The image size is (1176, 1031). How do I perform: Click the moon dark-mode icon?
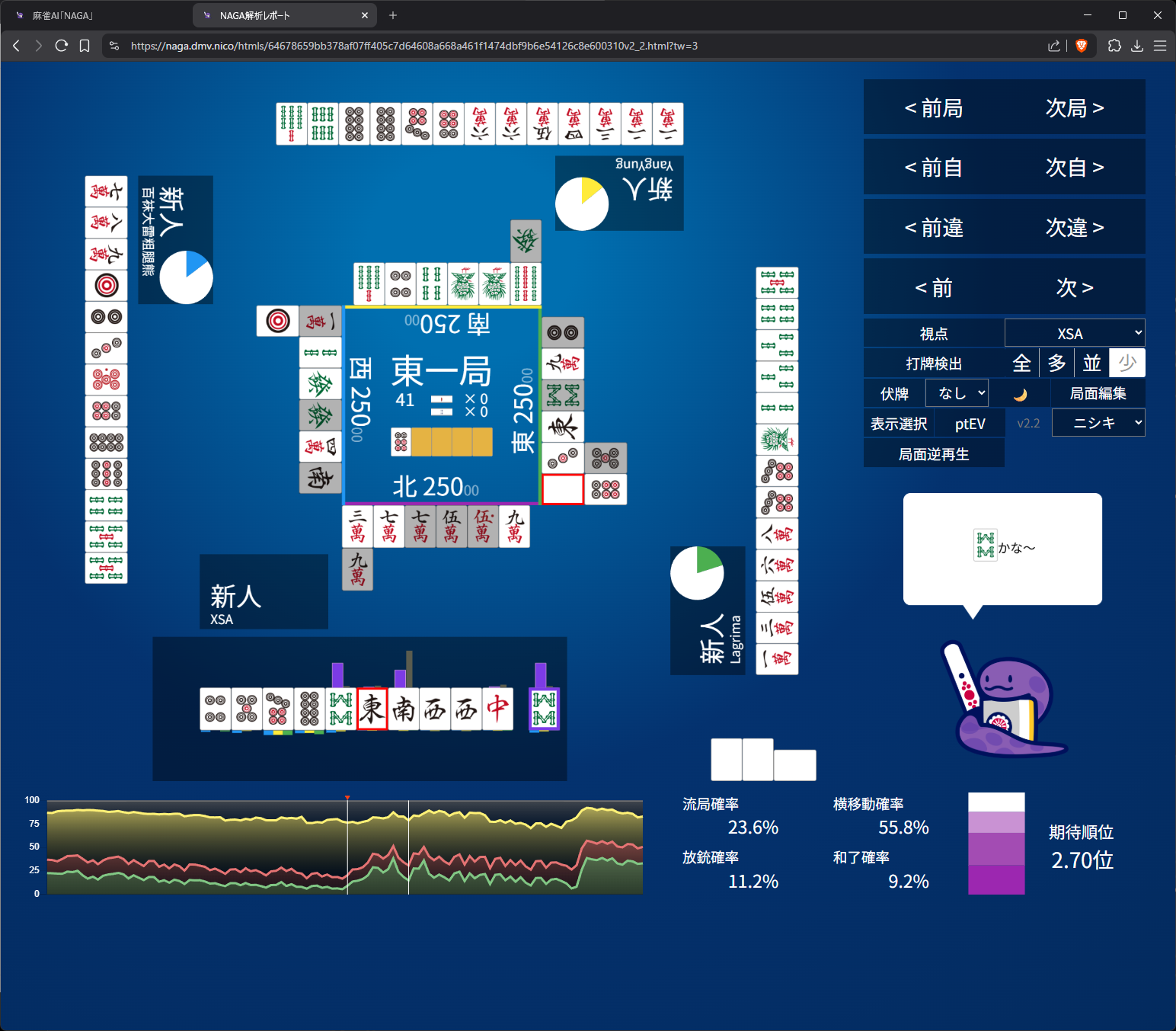coord(1020,394)
